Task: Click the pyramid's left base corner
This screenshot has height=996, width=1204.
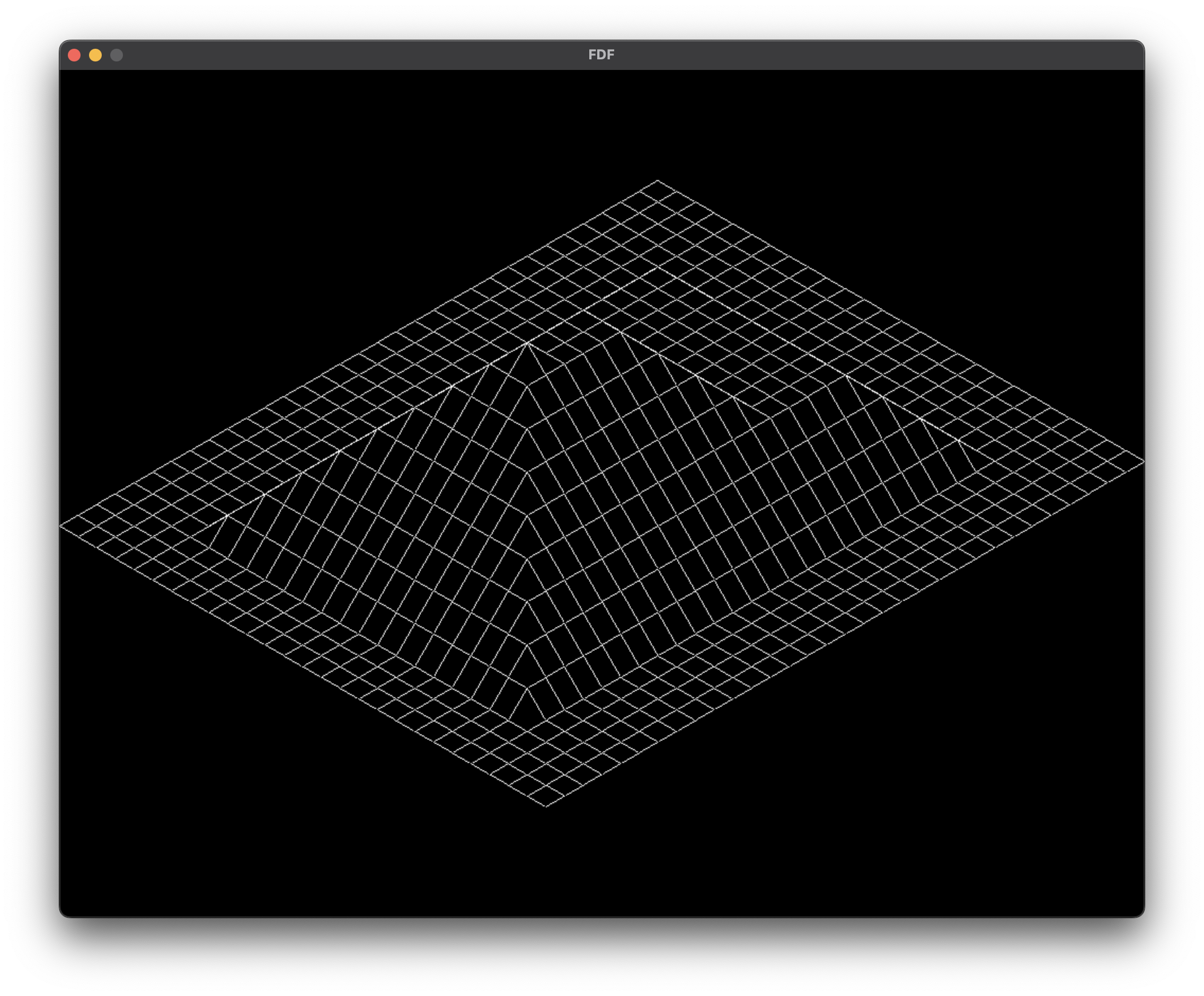Action: pyautogui.click(x=209, y=548)
